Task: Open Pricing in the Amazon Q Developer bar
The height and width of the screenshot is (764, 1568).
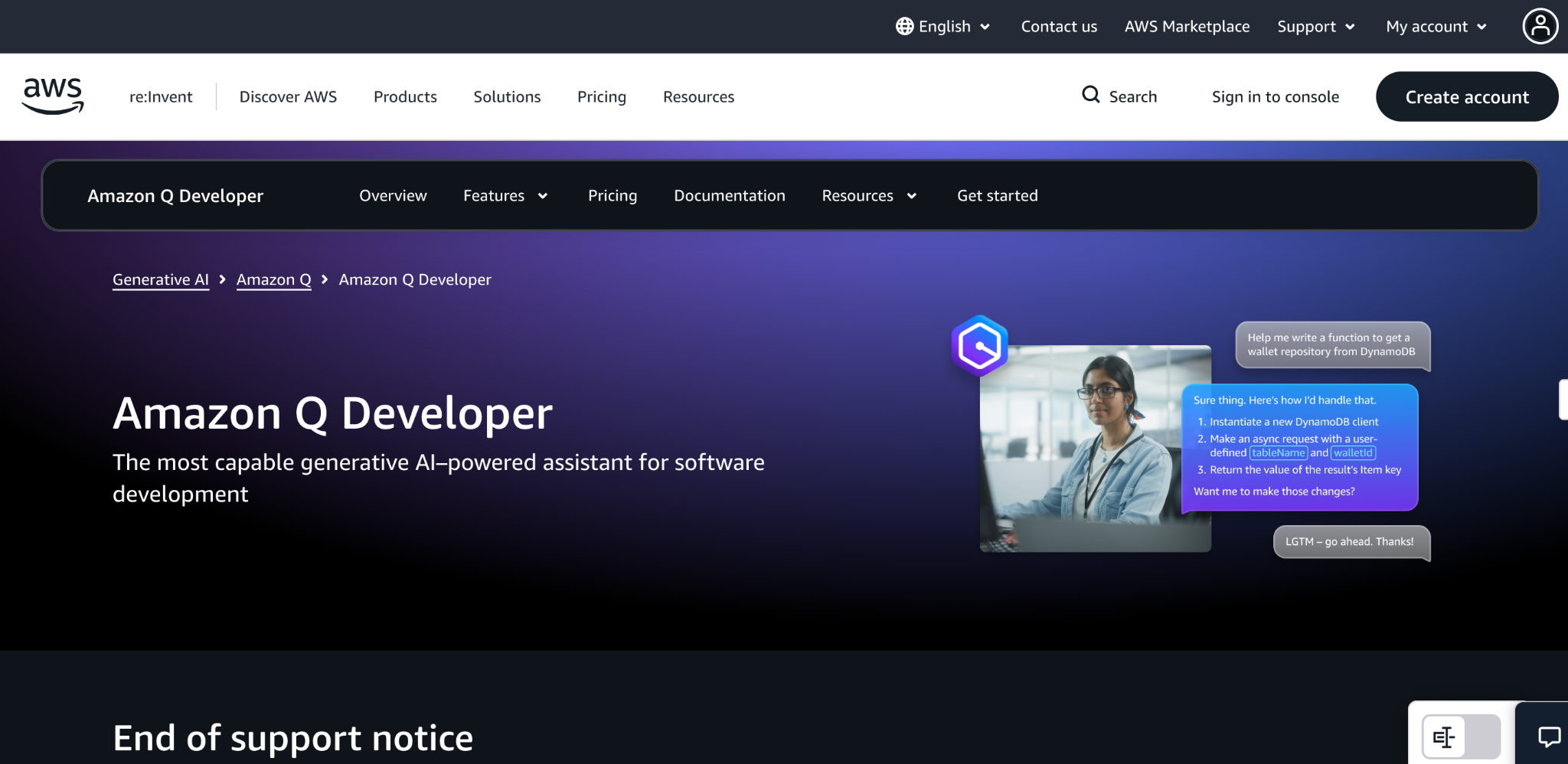Action: point(612,195)
